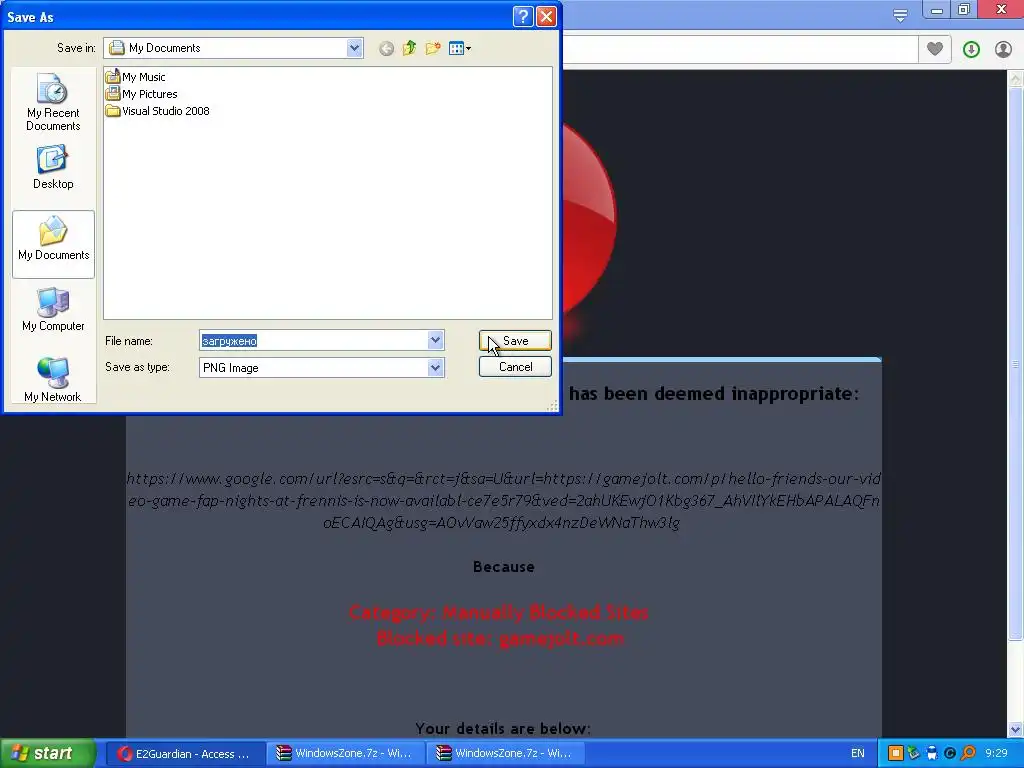1024x768 pixels.
Task: Click the orange square tray icon
Action: [896, 754]
